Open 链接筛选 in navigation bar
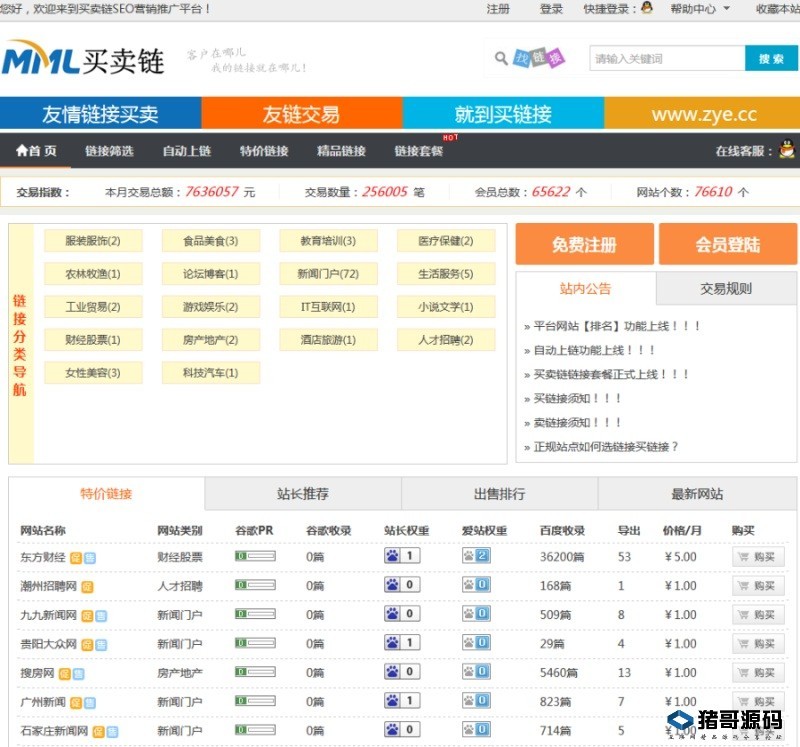 point(109,151)
